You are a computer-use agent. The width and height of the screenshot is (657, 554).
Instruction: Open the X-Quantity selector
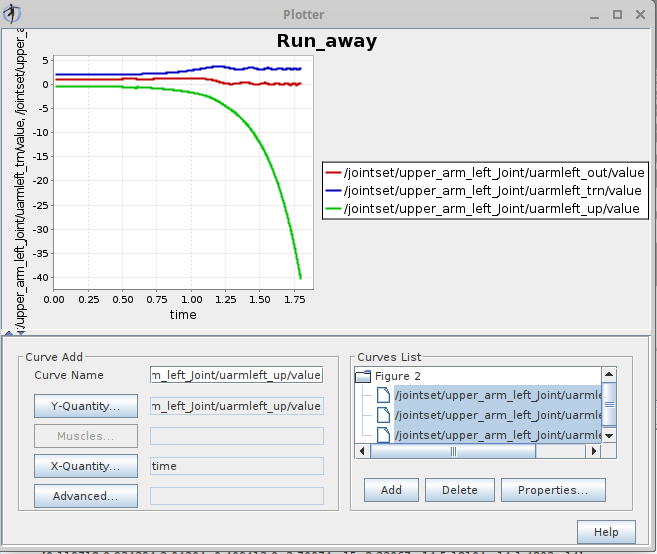coord(85,466)
